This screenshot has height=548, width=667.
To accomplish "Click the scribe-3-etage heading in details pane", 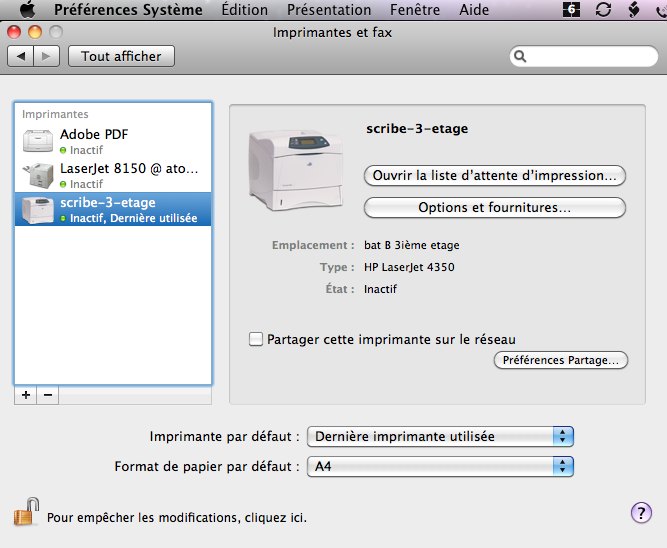I will coord(417,128).
